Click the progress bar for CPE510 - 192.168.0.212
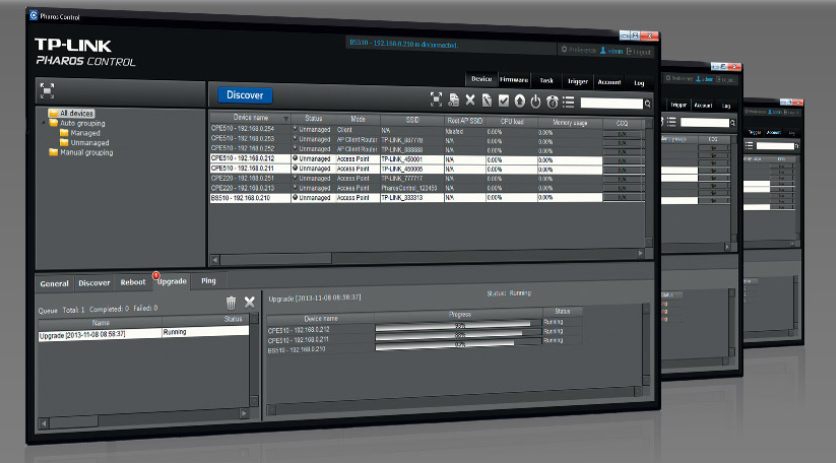Viewport: 836px width, 463px height. (x=452, y=327)
